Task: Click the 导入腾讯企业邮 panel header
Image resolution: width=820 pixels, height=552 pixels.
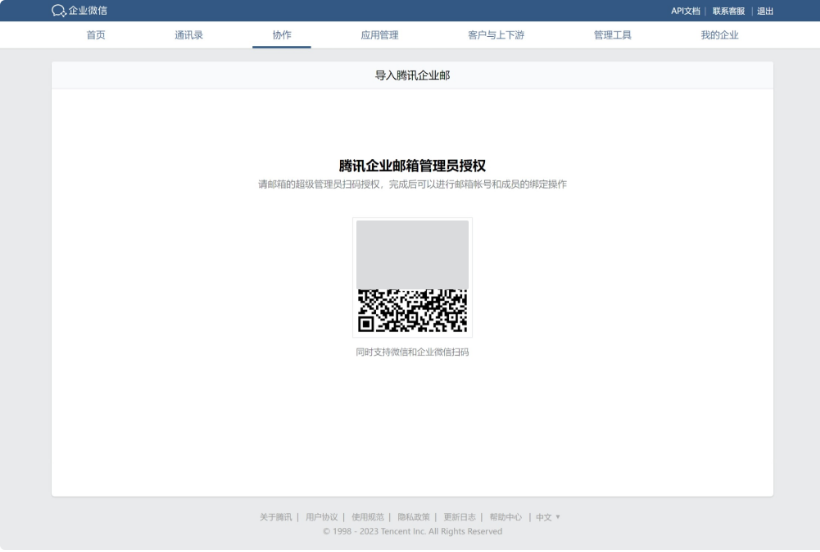Action: point(412,75)
